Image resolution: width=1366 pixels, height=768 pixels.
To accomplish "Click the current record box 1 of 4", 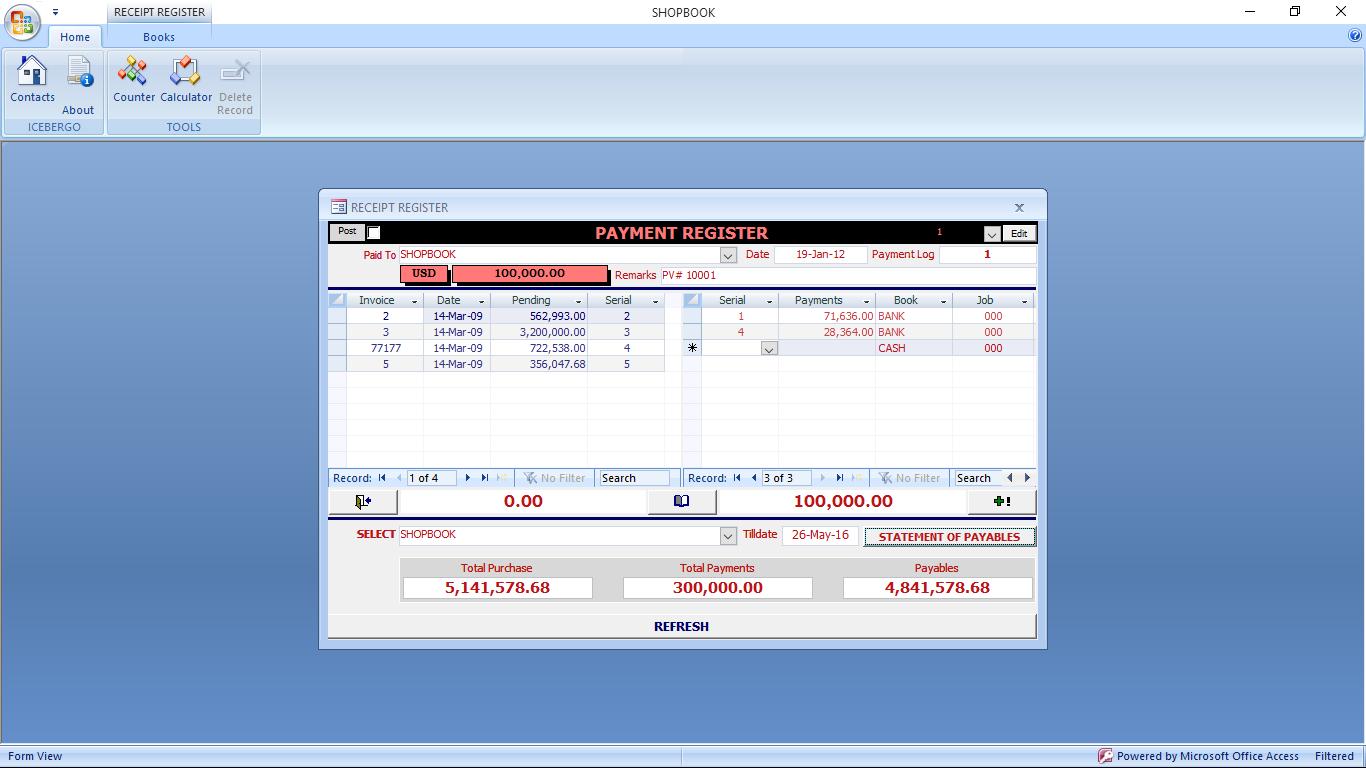I will (431, 478).
